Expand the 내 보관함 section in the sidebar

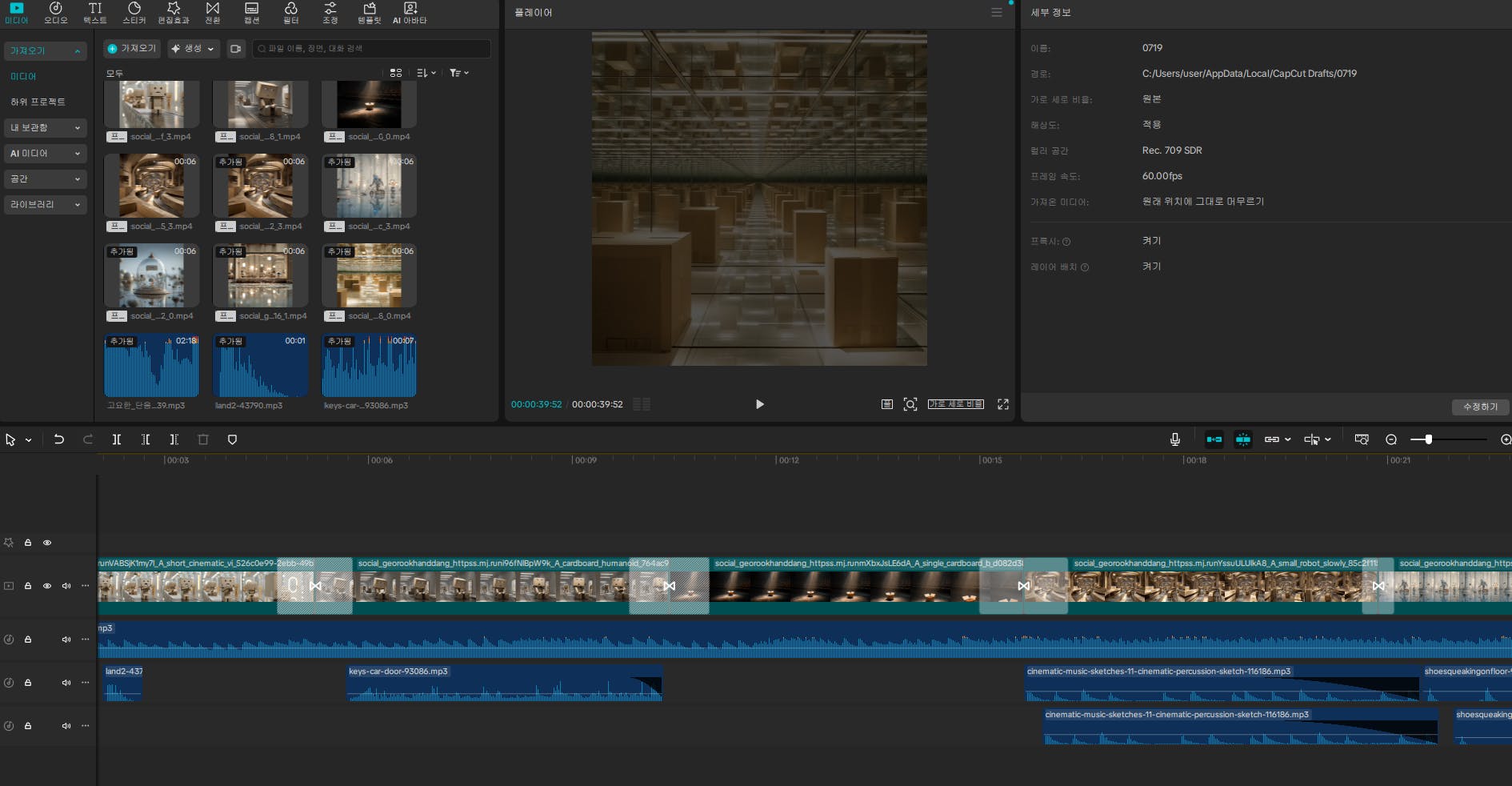click(x=45, y=128)
